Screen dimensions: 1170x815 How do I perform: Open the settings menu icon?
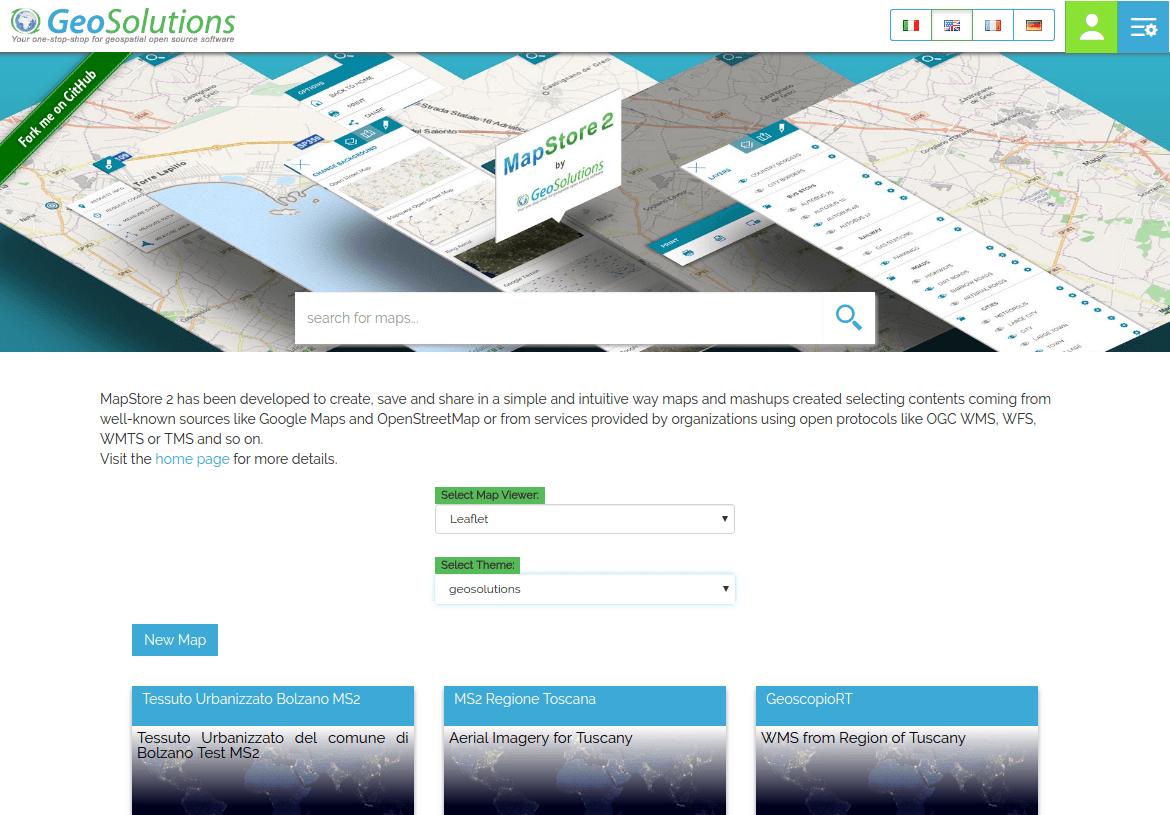1143,27
